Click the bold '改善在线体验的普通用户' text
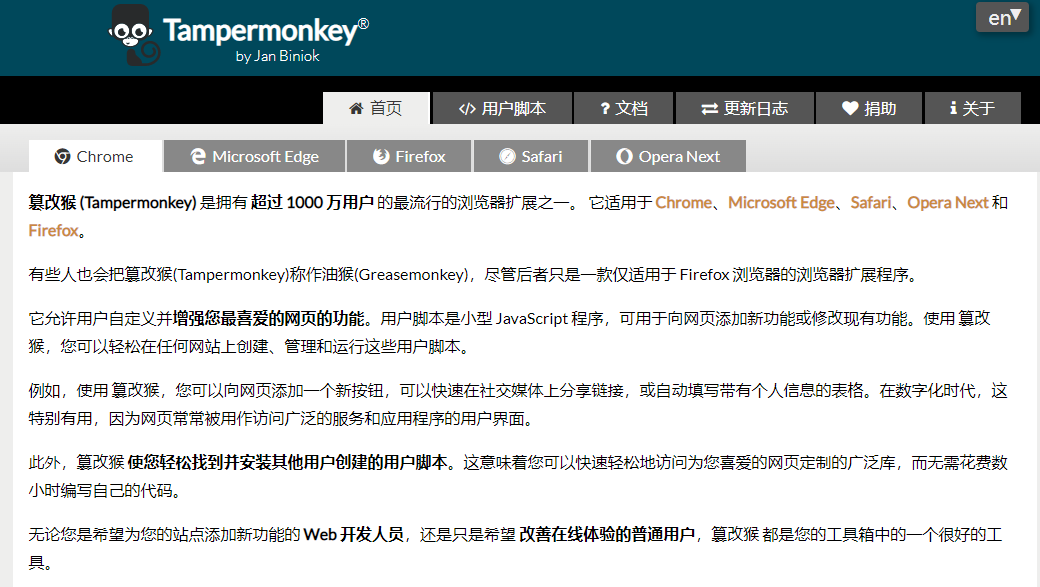1040x587 pixels. (606, 535)
